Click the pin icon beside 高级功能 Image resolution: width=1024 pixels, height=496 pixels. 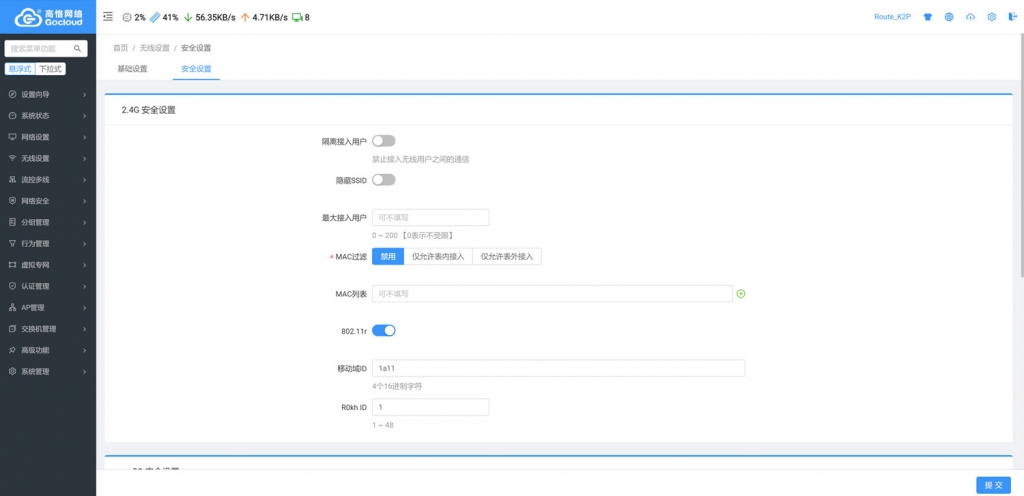click(x=12, y=350)
